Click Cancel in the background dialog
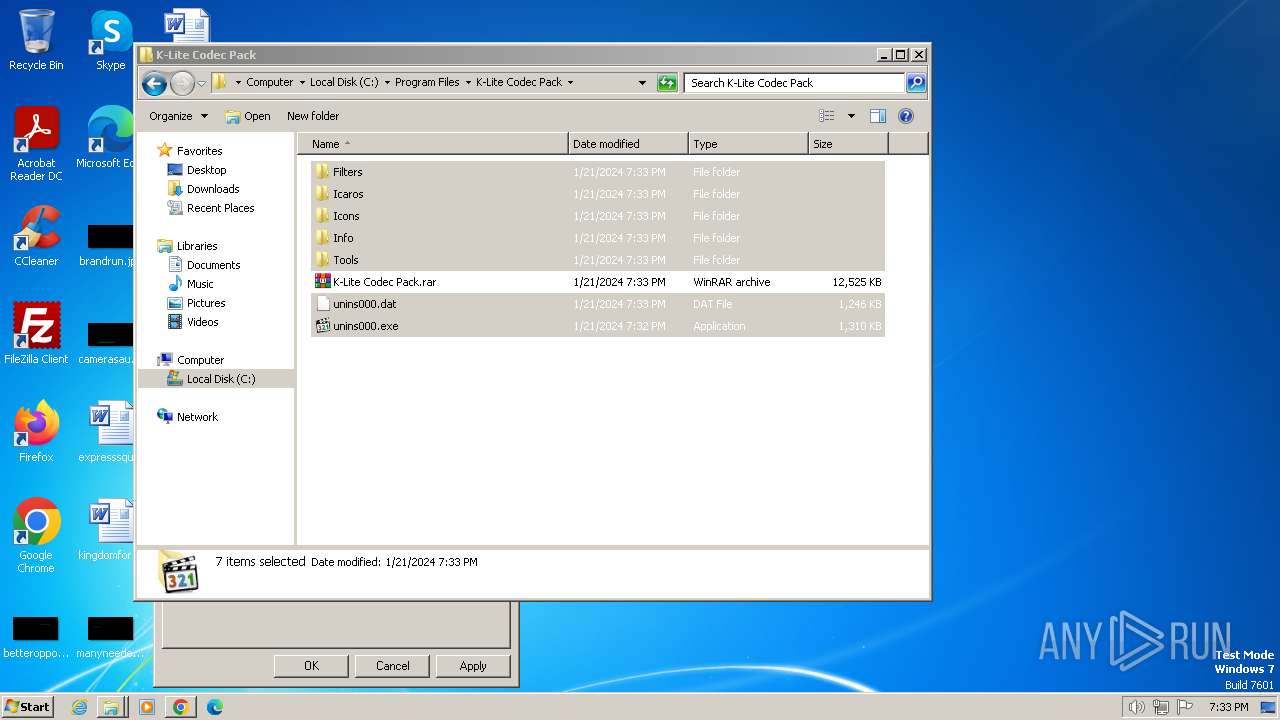The width and height of the screenshot is (1280, 720). point(392,666)
